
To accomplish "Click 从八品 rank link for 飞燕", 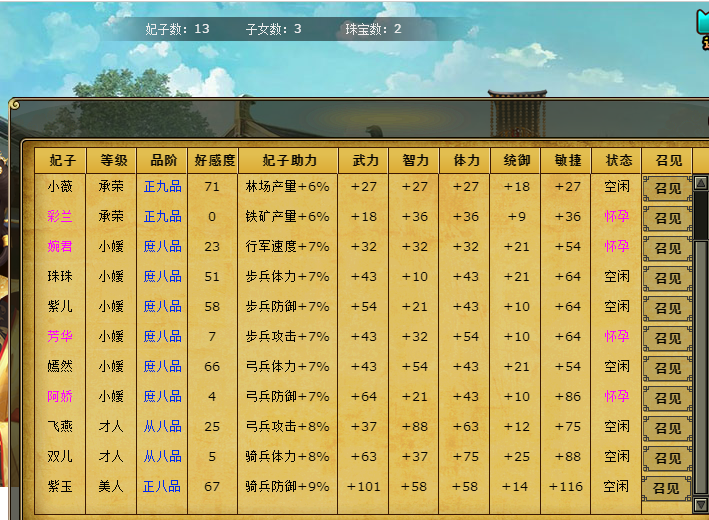I will (x=162, y=426).
